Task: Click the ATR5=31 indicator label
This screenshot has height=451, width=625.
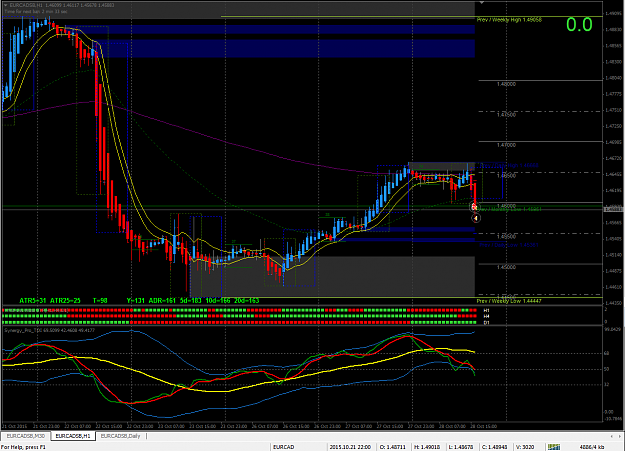Action: pyautogui.click(x=33, y=300)
